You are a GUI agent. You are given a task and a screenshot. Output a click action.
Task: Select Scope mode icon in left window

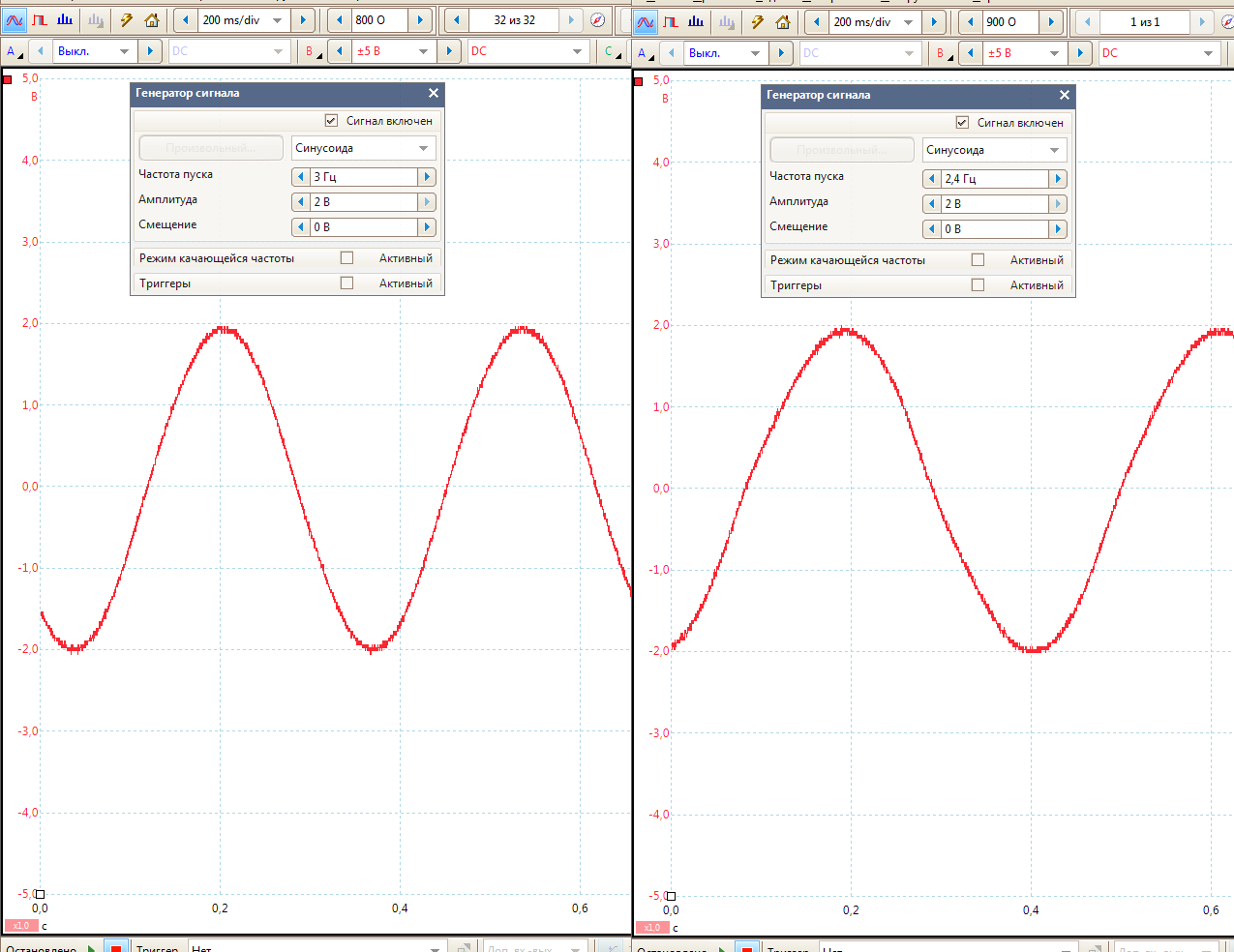(x=15, y=20)
